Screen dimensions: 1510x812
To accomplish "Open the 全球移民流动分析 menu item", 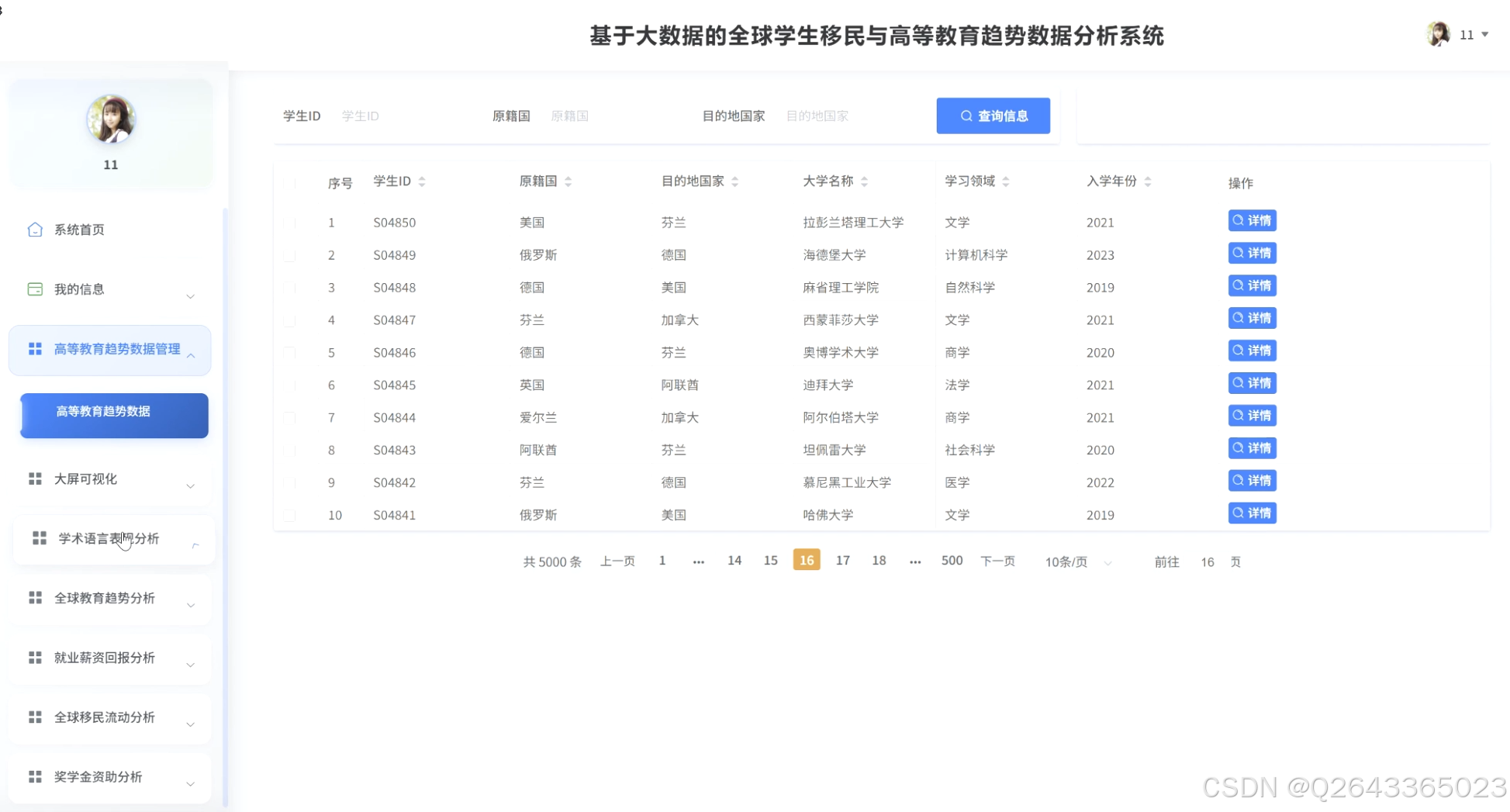I will coord(110,718).
